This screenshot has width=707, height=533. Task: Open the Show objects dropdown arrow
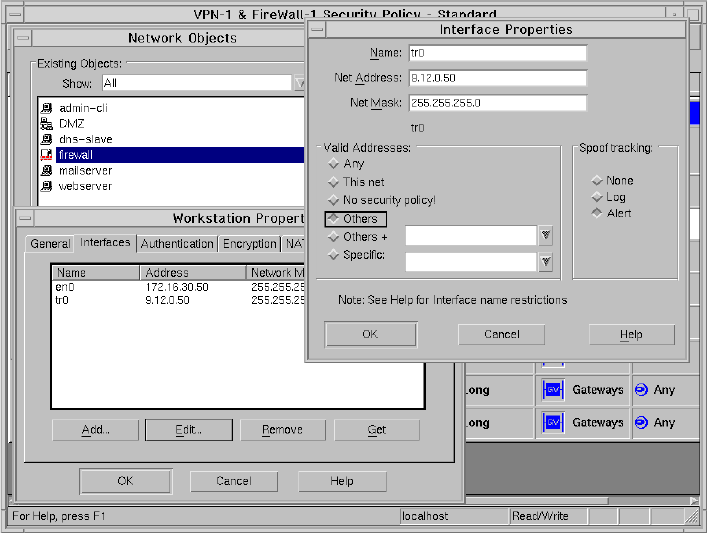299,83
